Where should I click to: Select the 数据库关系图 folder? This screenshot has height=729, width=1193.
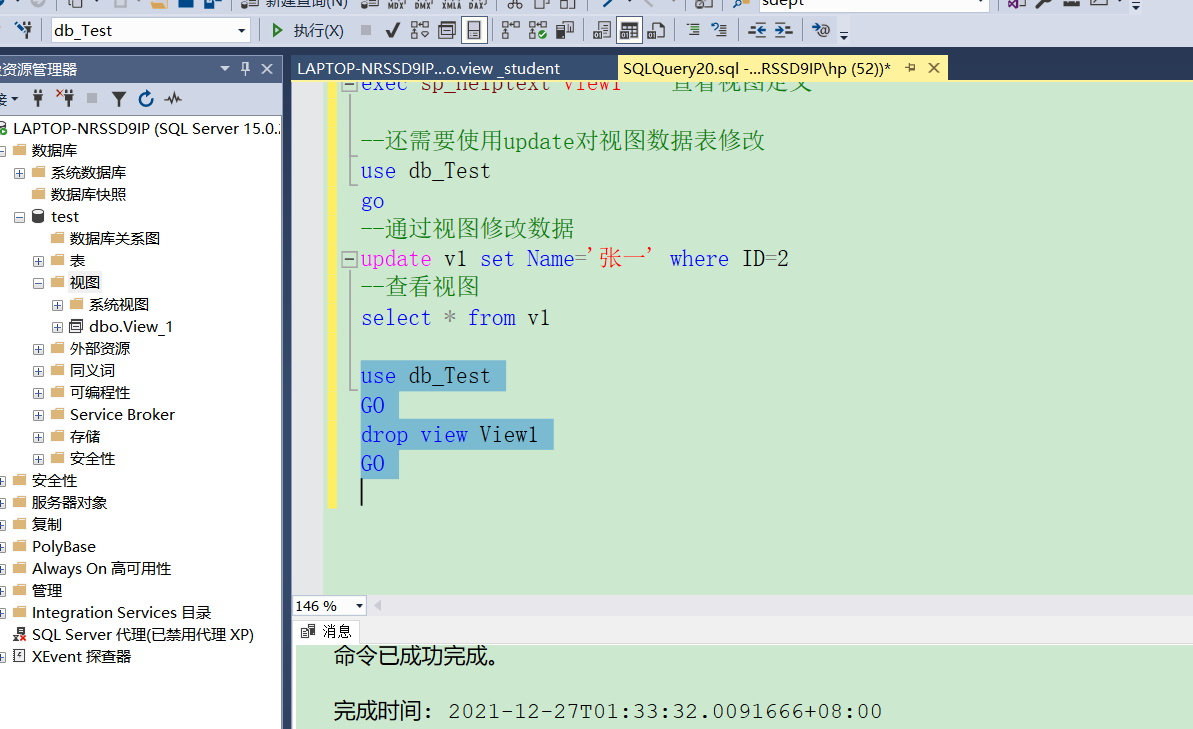pyautogui.click(x=115, y=239)
